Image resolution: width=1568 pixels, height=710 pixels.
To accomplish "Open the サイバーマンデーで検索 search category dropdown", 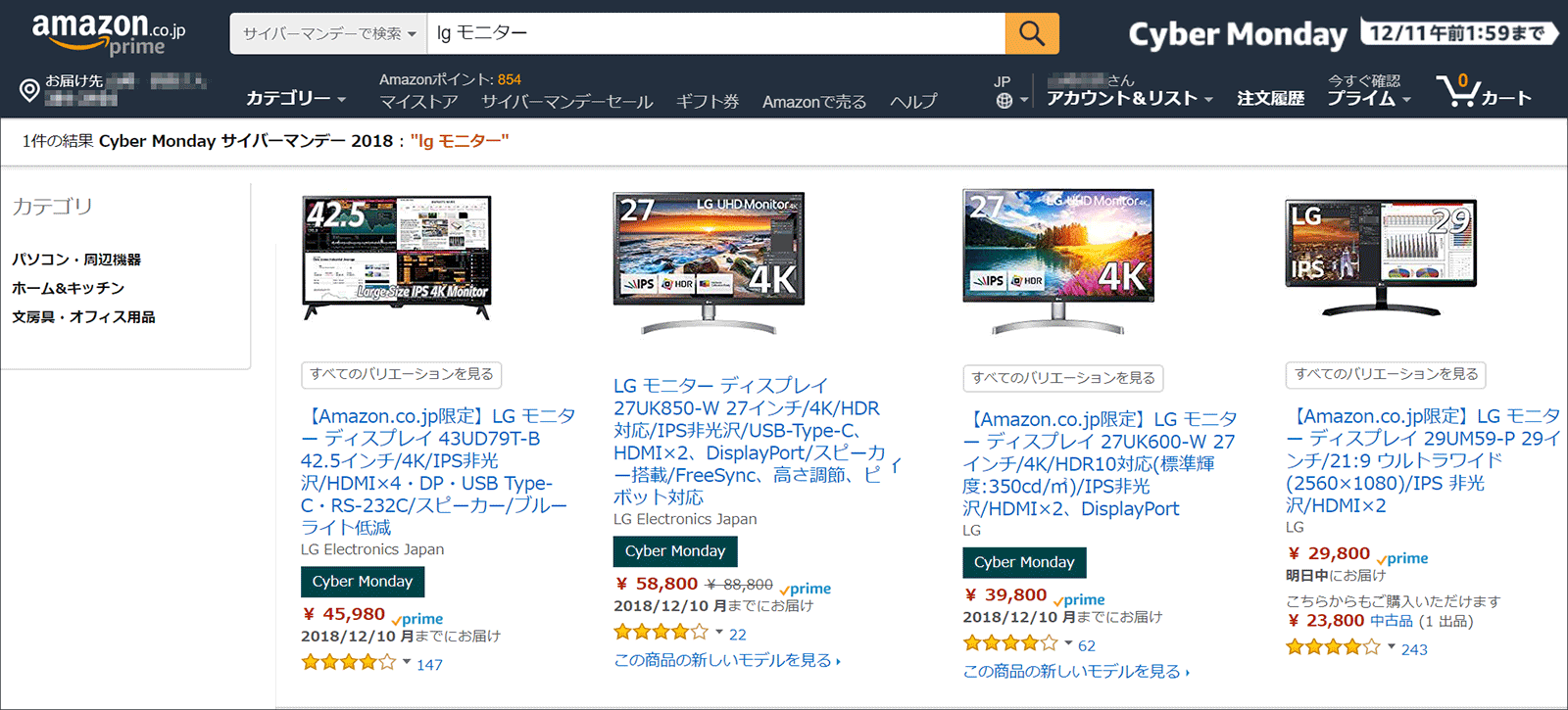I will 328,33.
